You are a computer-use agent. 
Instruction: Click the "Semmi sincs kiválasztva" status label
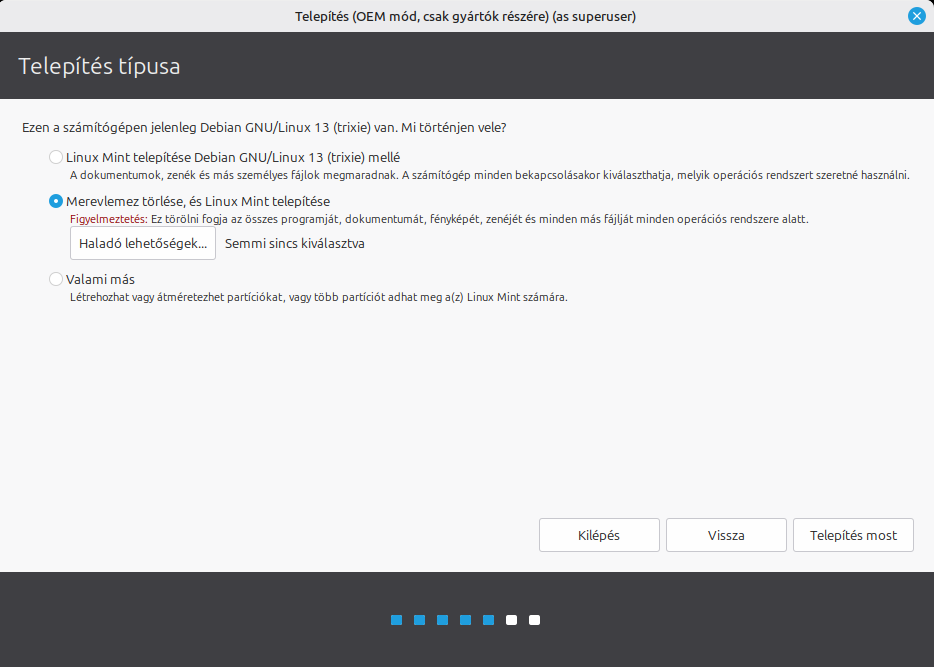[294, 243]
